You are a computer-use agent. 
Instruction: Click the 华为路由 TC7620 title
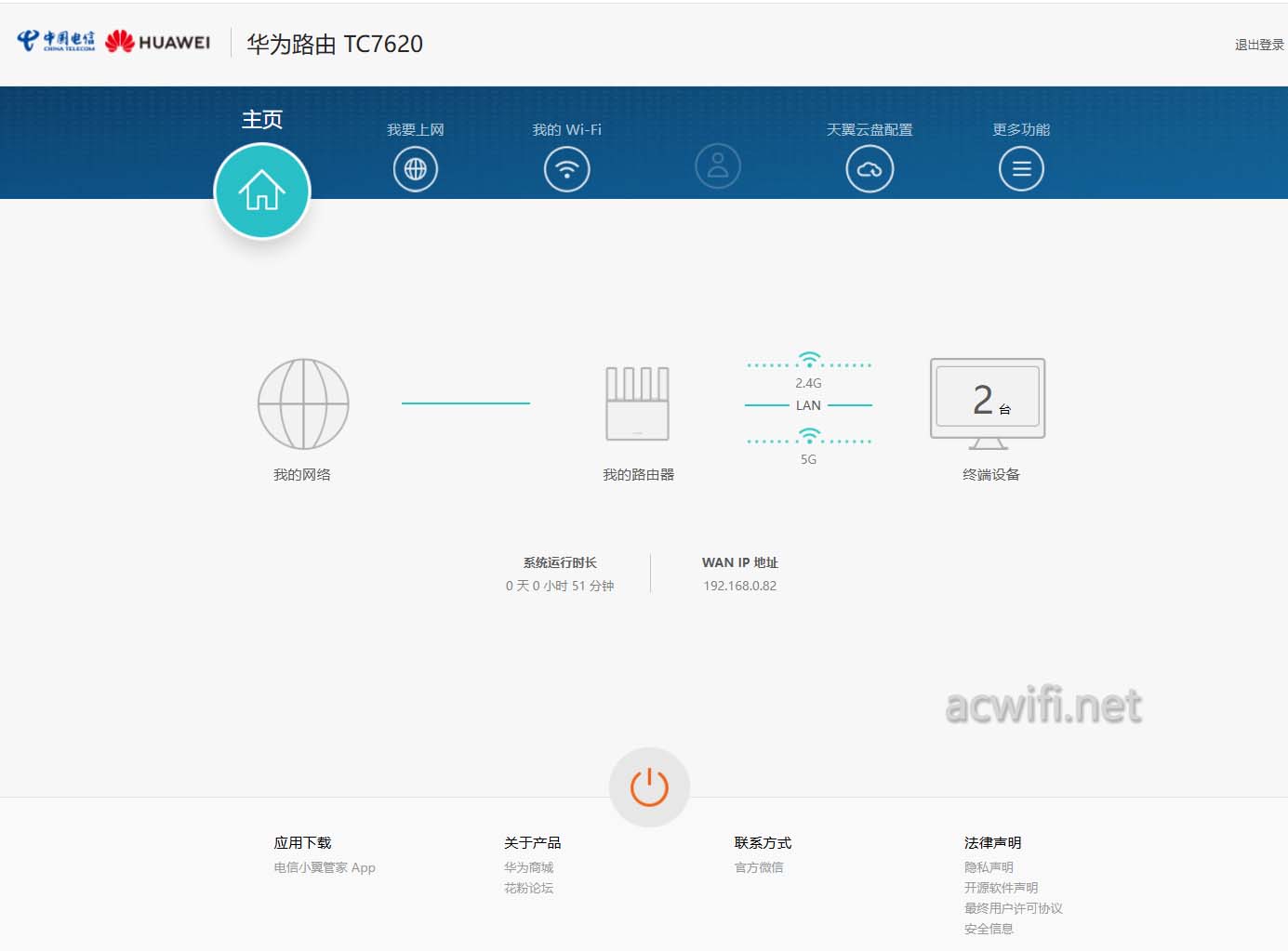335,44
